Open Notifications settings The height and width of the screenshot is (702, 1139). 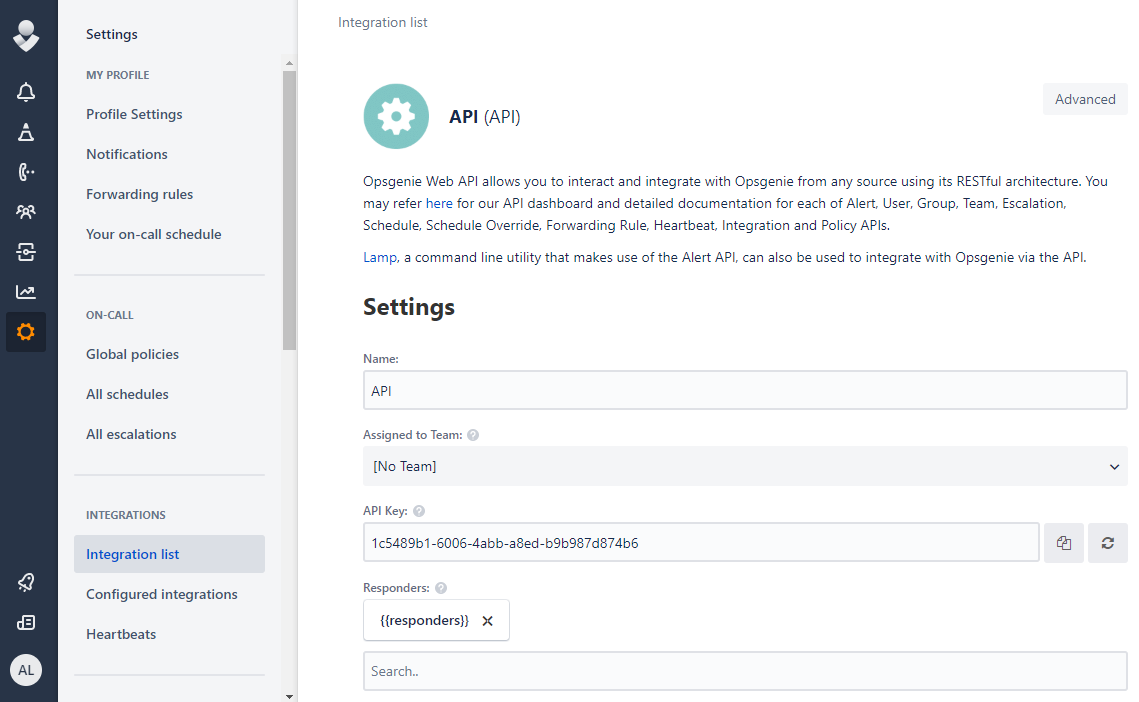click(127, 154)
